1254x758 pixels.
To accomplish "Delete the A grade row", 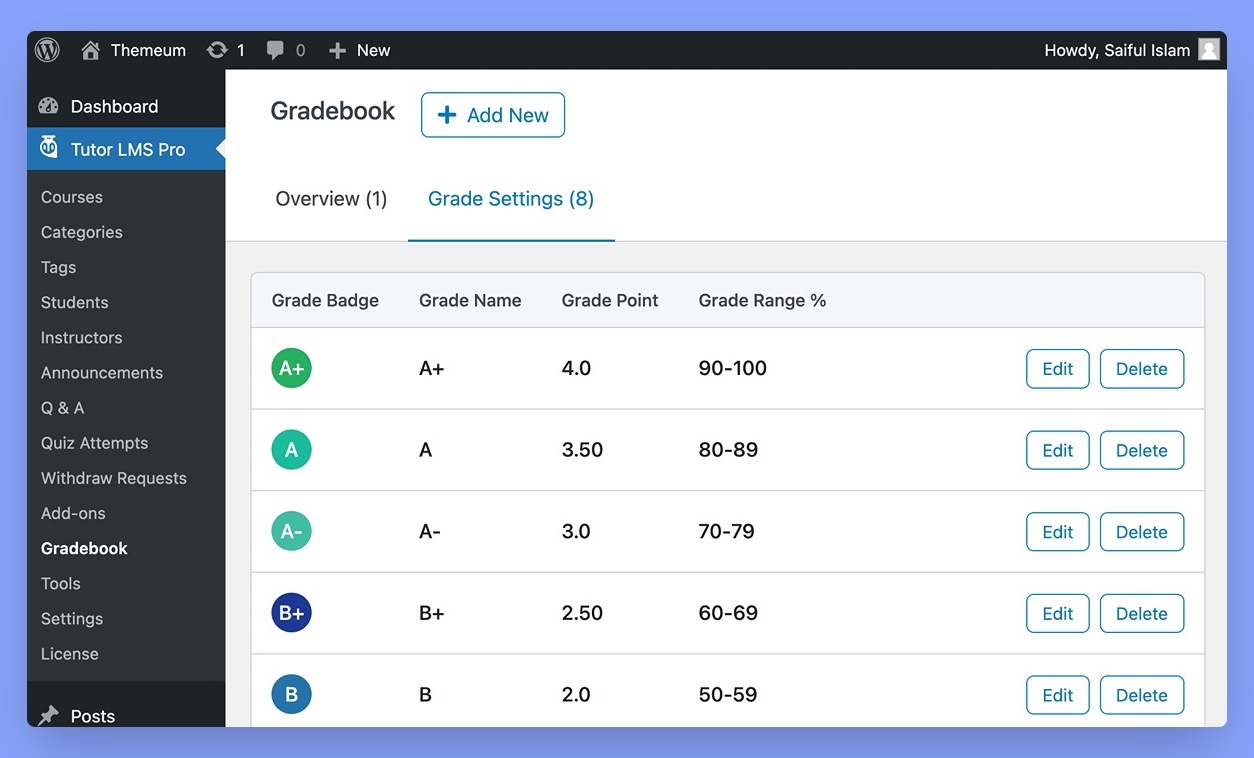I will point(1142,450).
